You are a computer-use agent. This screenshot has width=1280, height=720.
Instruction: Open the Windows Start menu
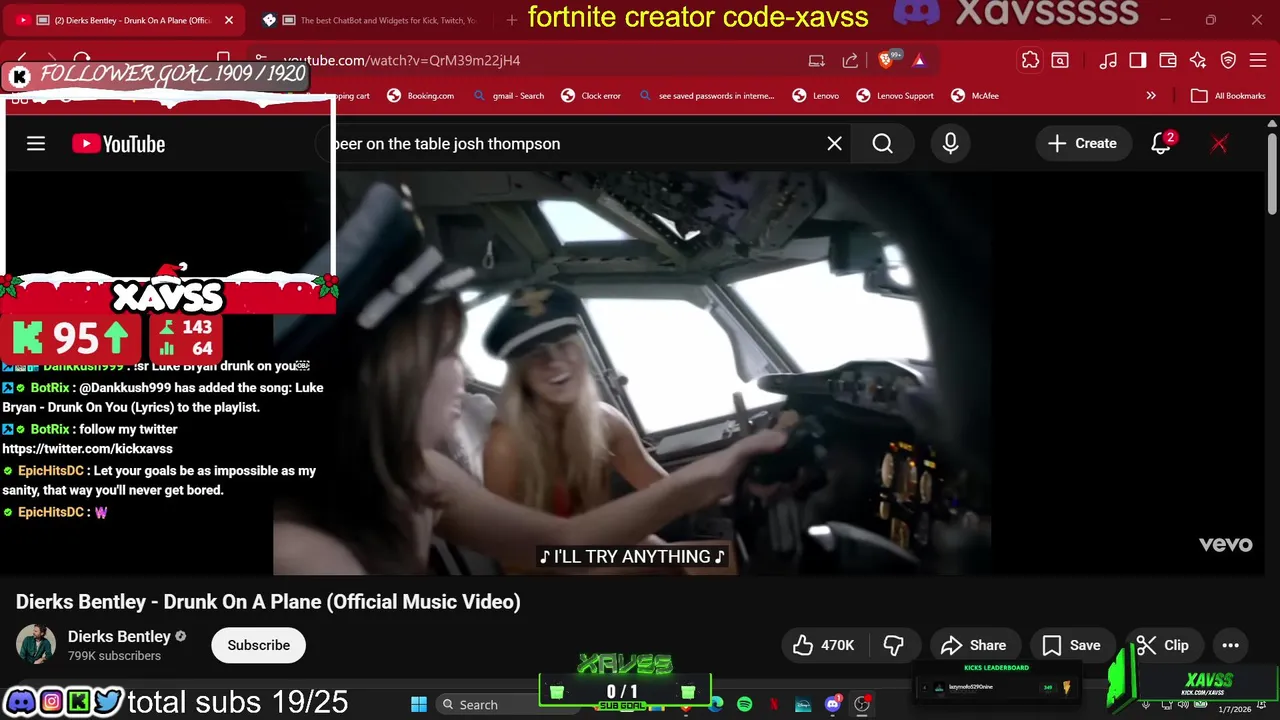[419, 704]
